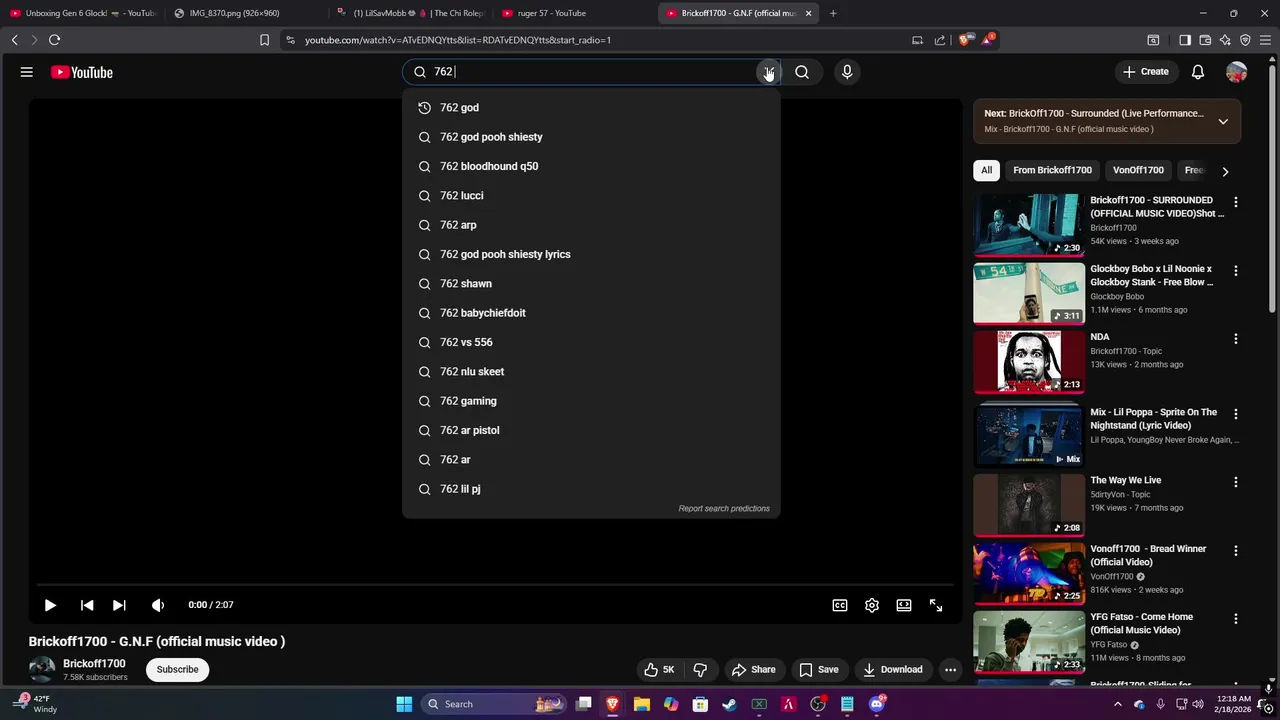Go to the previous video
The width and height of the screenshot is (1280, 720).
87,605
